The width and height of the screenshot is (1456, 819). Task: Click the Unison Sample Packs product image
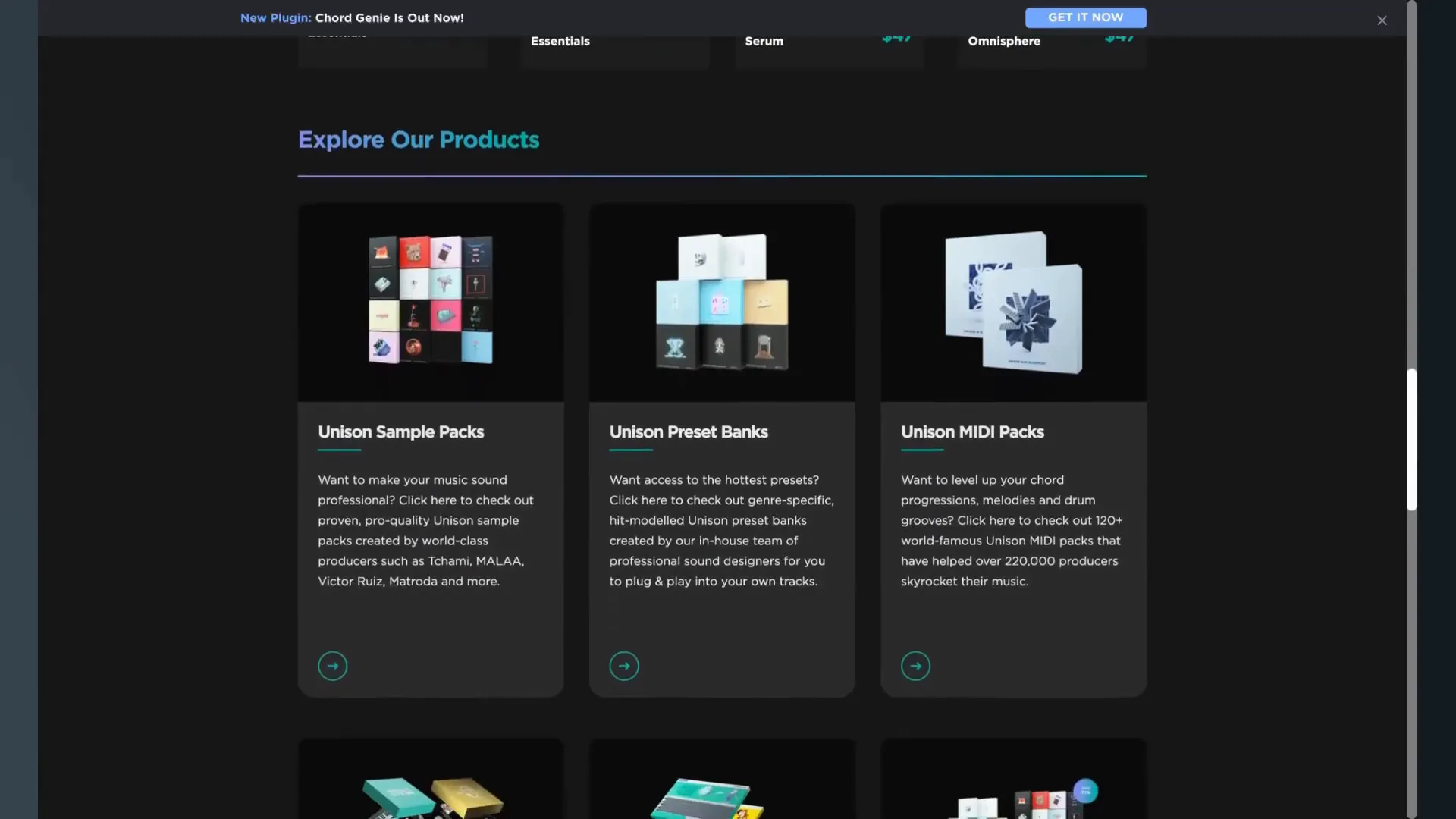[431, 302]
